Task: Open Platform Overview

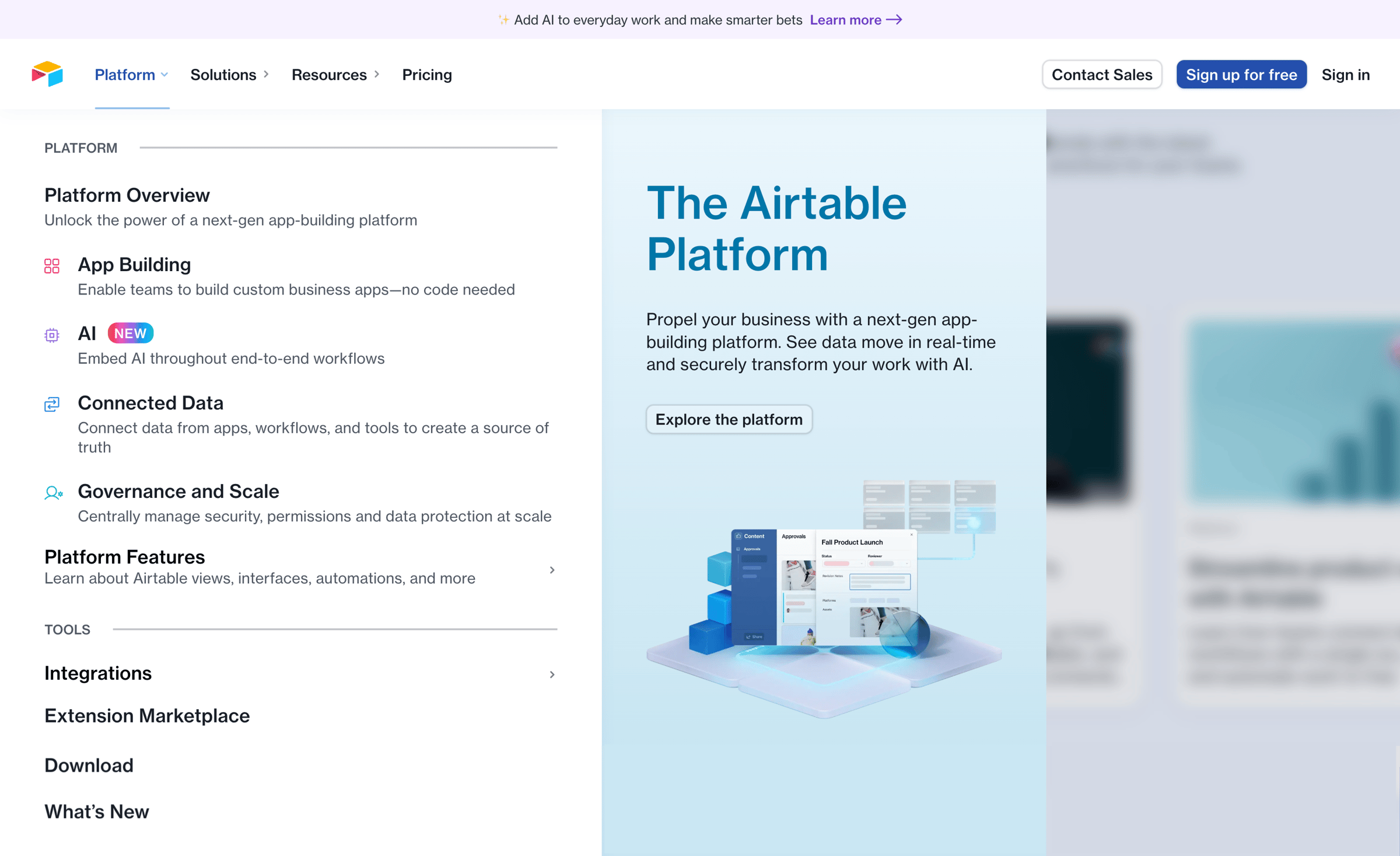Action: coord(127,195)
